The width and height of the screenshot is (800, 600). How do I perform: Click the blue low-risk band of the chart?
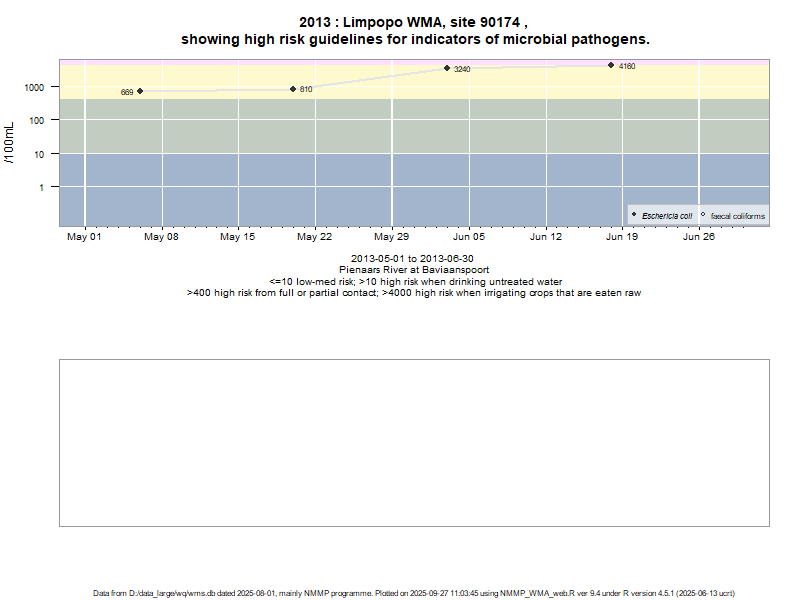point(400,190)
